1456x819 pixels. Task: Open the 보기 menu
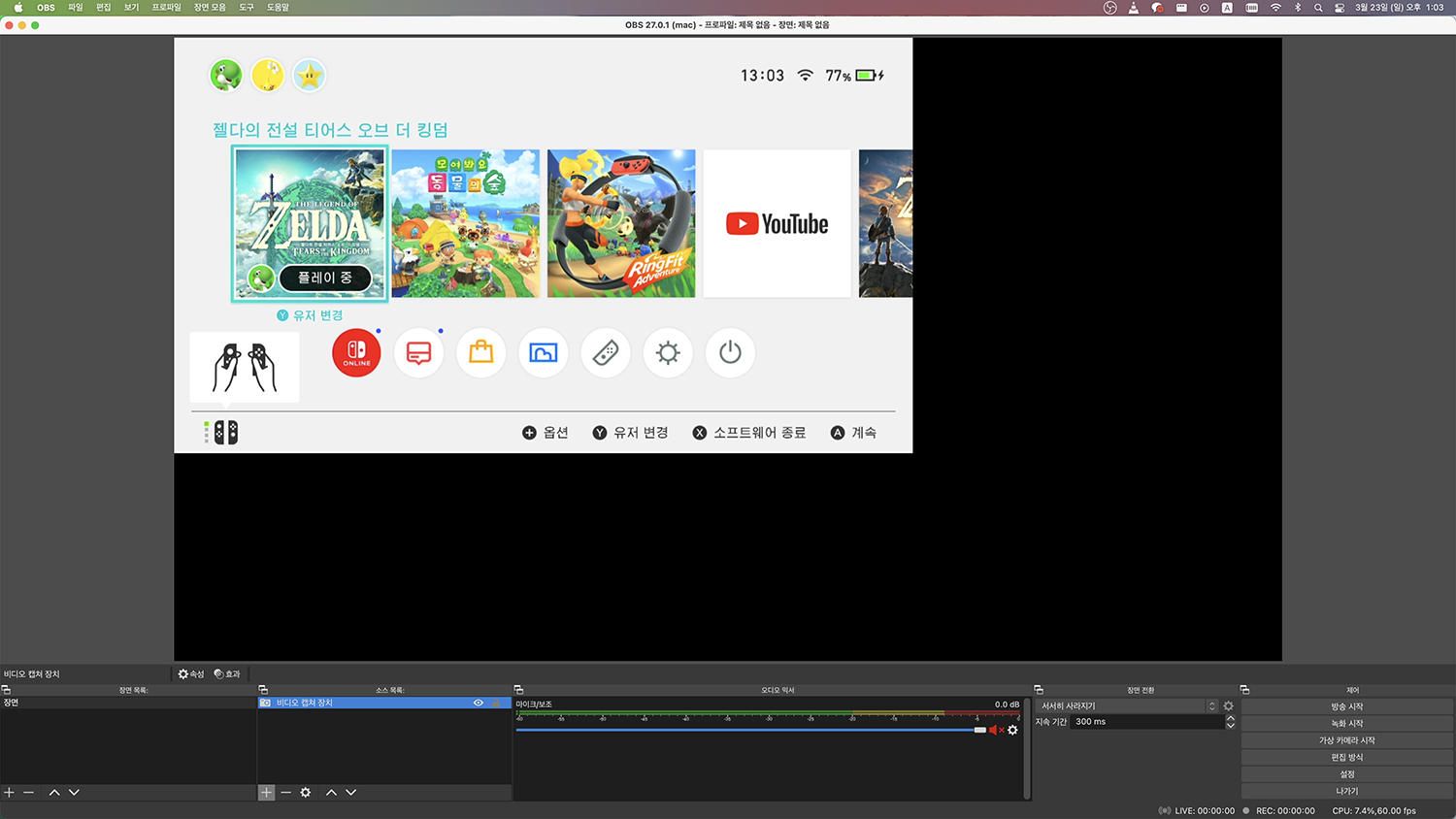132,7
